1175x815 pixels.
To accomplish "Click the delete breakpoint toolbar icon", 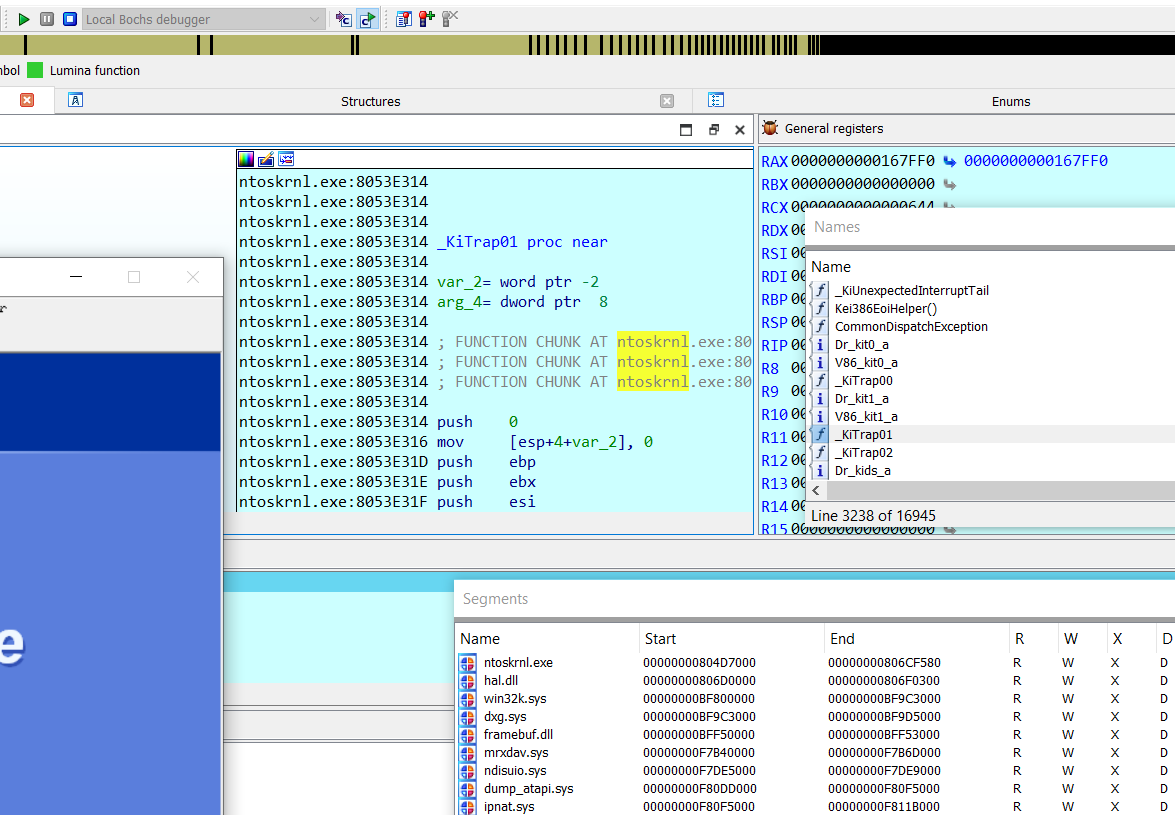I will [x=450, y=18].
